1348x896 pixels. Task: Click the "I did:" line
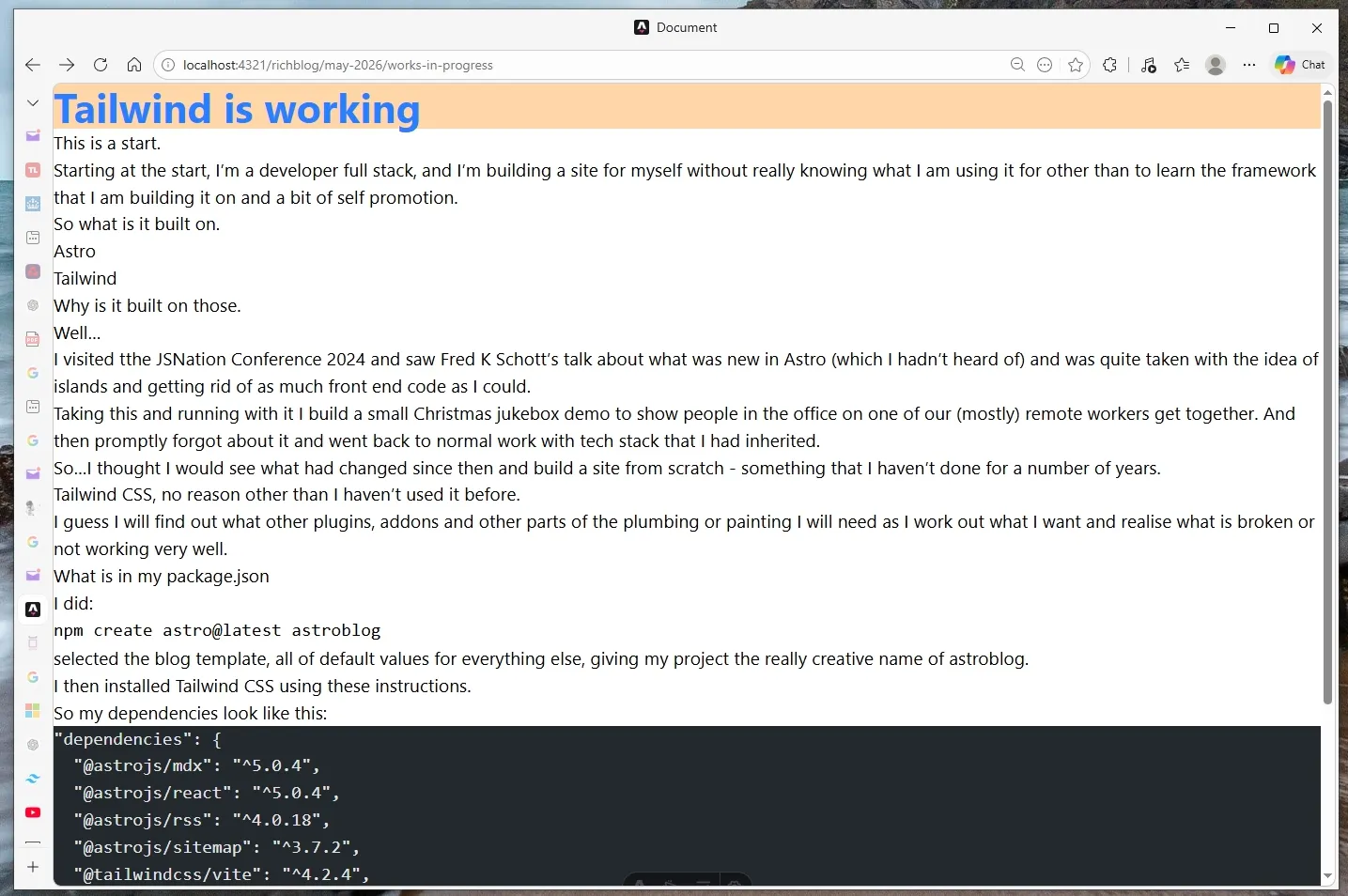coord(73,603)
